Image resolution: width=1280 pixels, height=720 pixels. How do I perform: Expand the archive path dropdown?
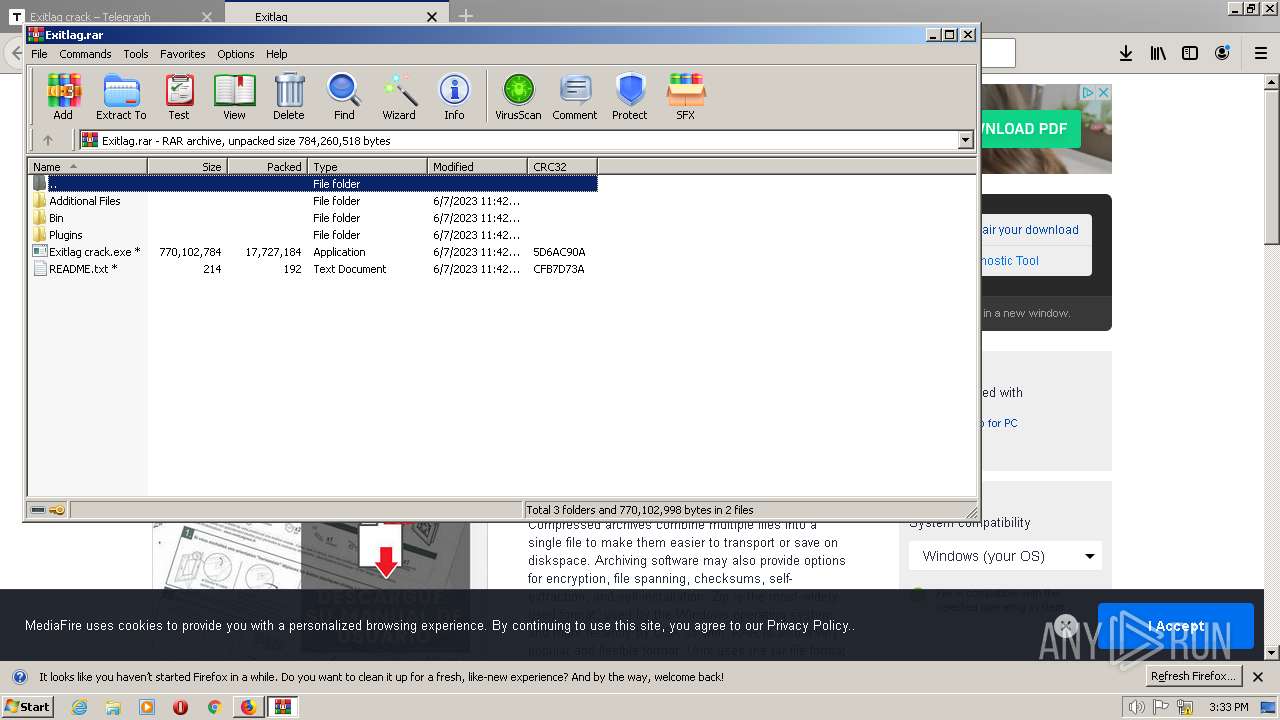click(966, 141)
